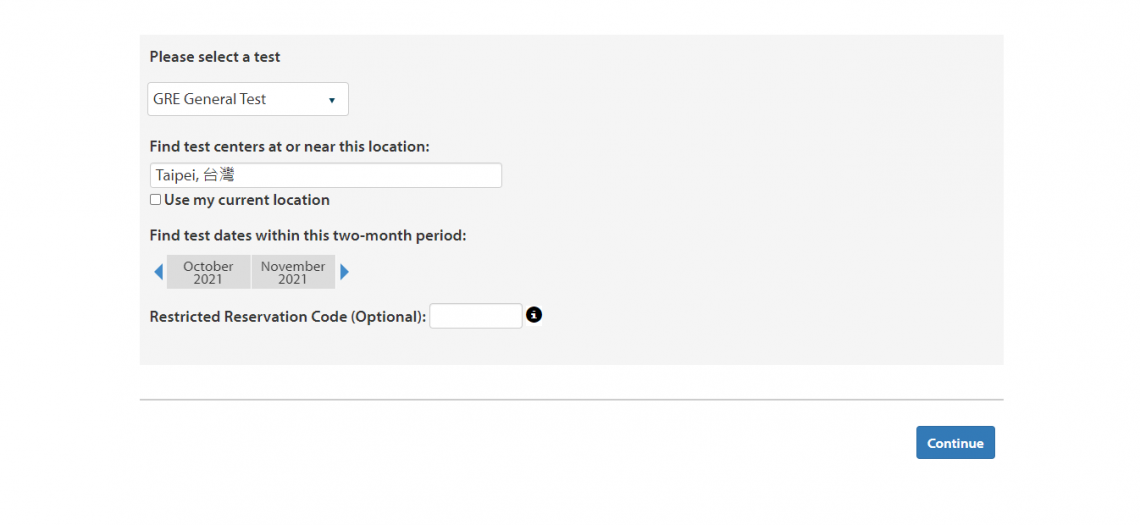Viewport: 1140px width, 525px height.
Task: Show info about Restricted Reservation Code
Action: coord(534,315)
